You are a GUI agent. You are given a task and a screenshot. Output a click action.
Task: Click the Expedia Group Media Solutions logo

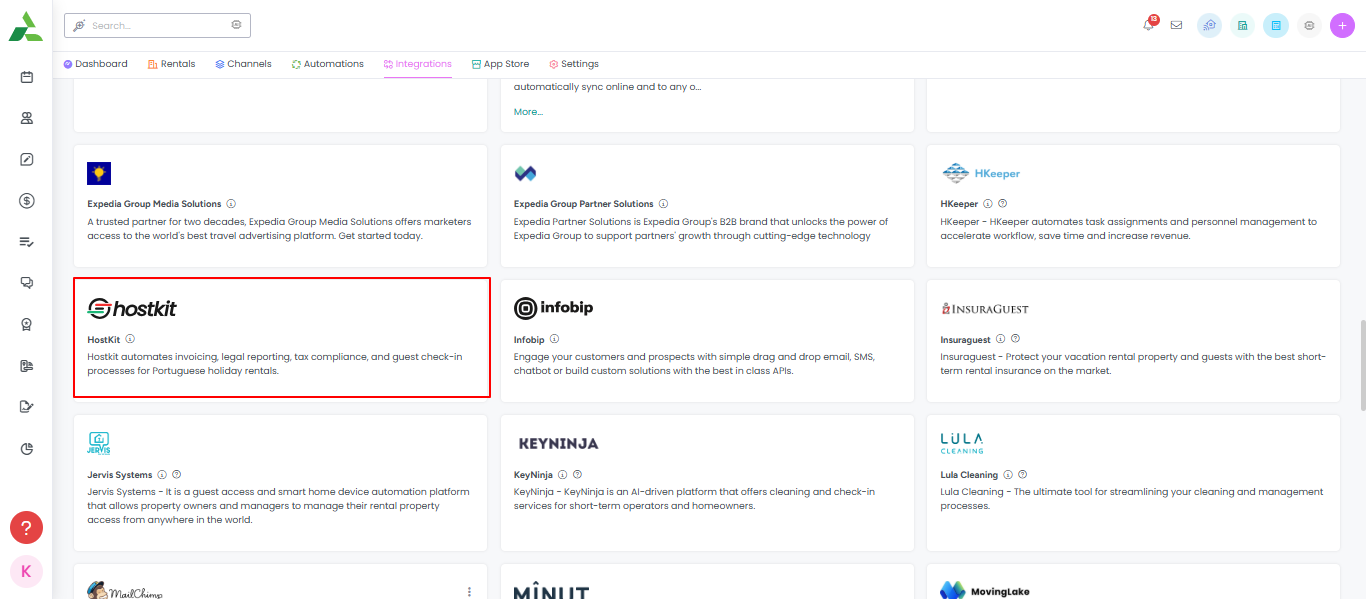[99, 173]
